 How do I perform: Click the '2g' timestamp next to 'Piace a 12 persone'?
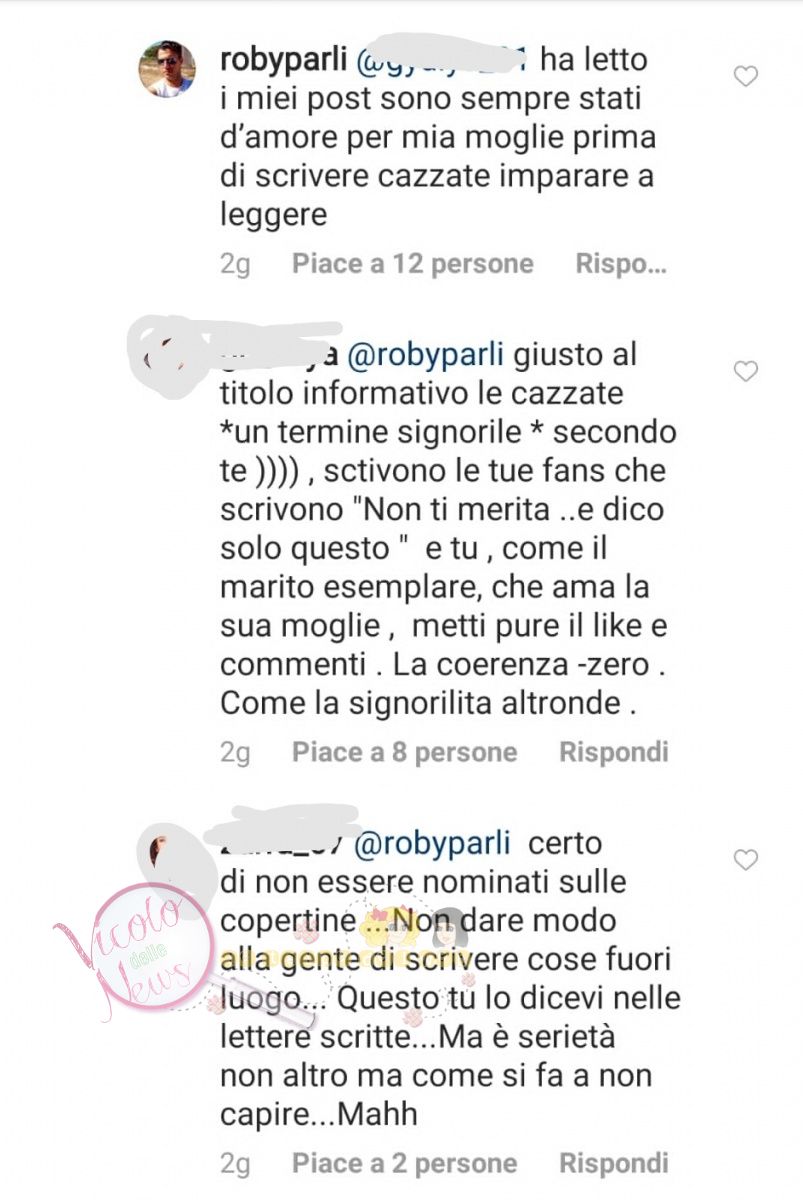[236, 264]
